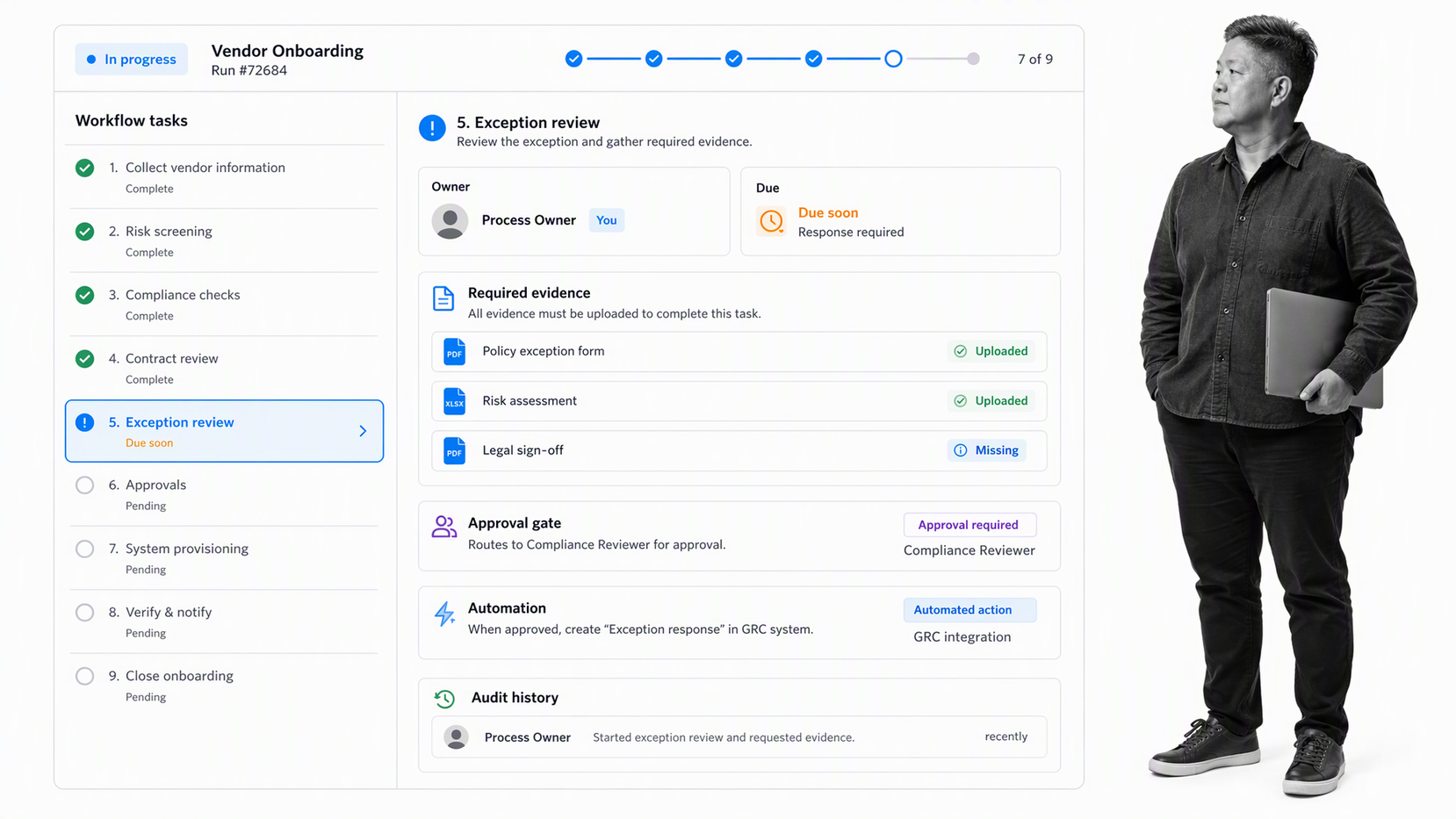Open the Risk assessment XLSX file icon

pyautogui.click(x=454, y=401)
